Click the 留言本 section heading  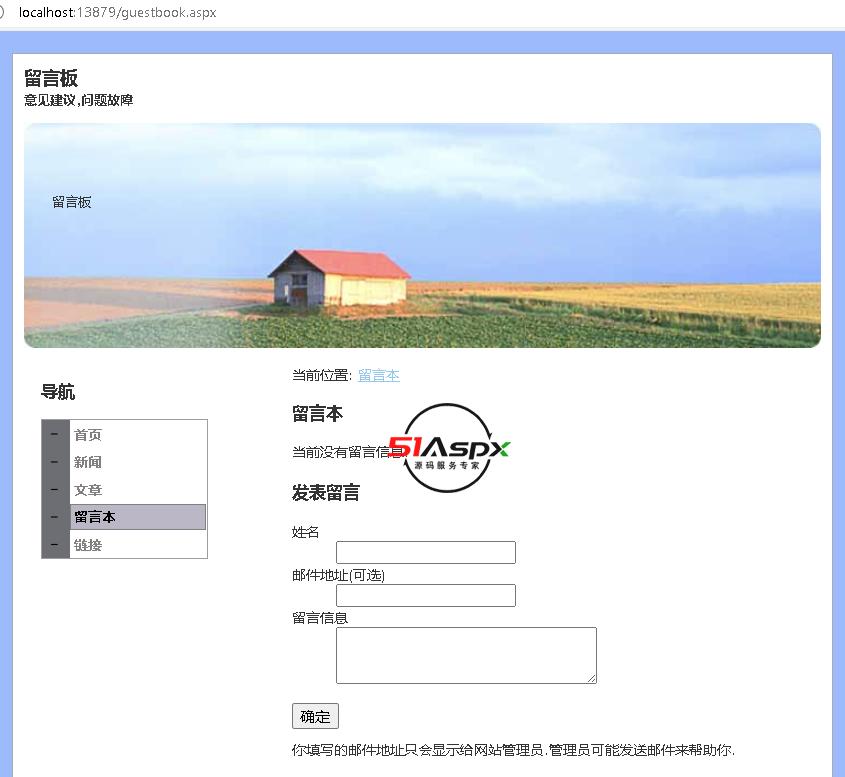tap(317, 414)
